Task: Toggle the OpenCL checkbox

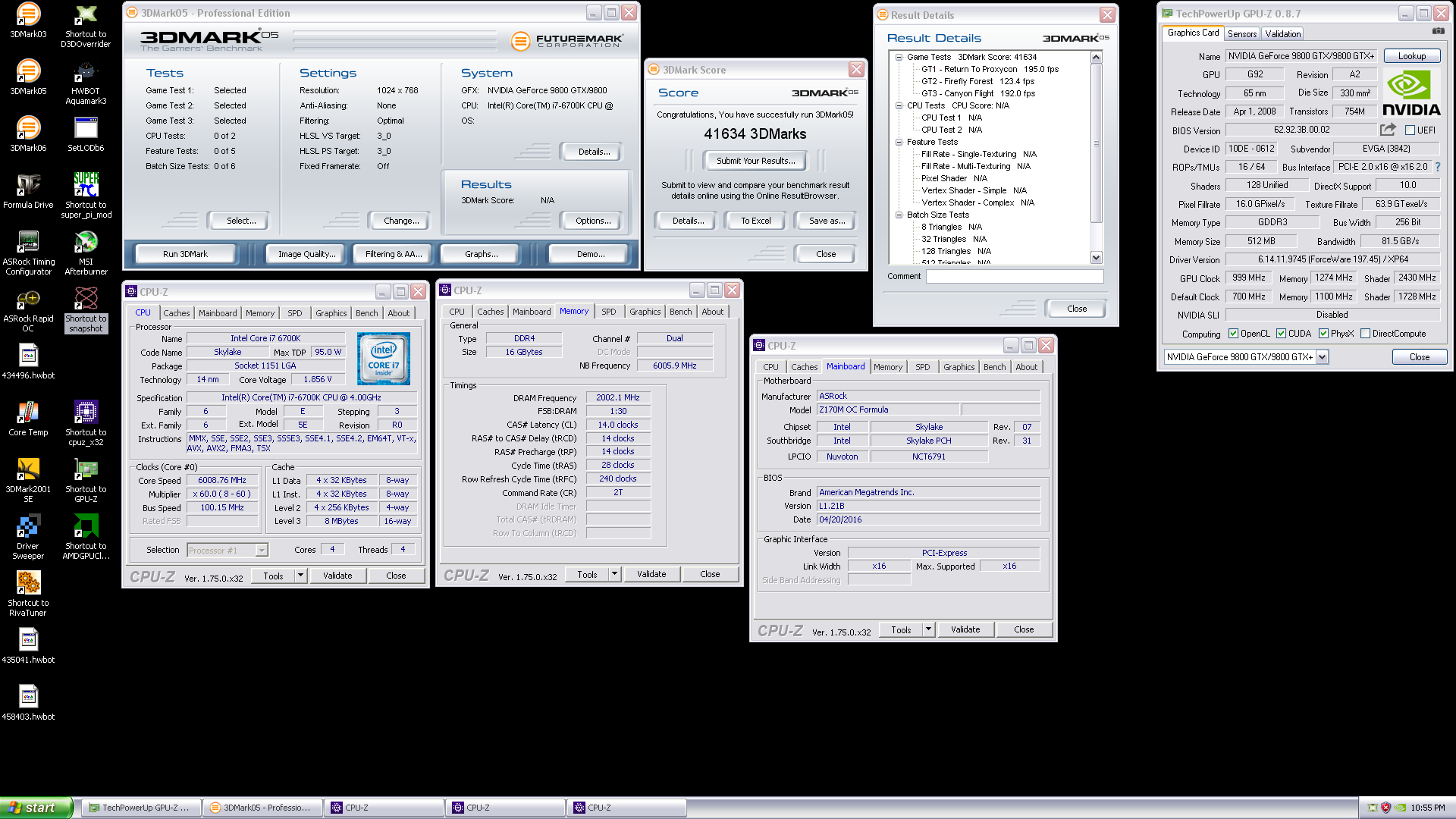Action: pos(1233,334)
